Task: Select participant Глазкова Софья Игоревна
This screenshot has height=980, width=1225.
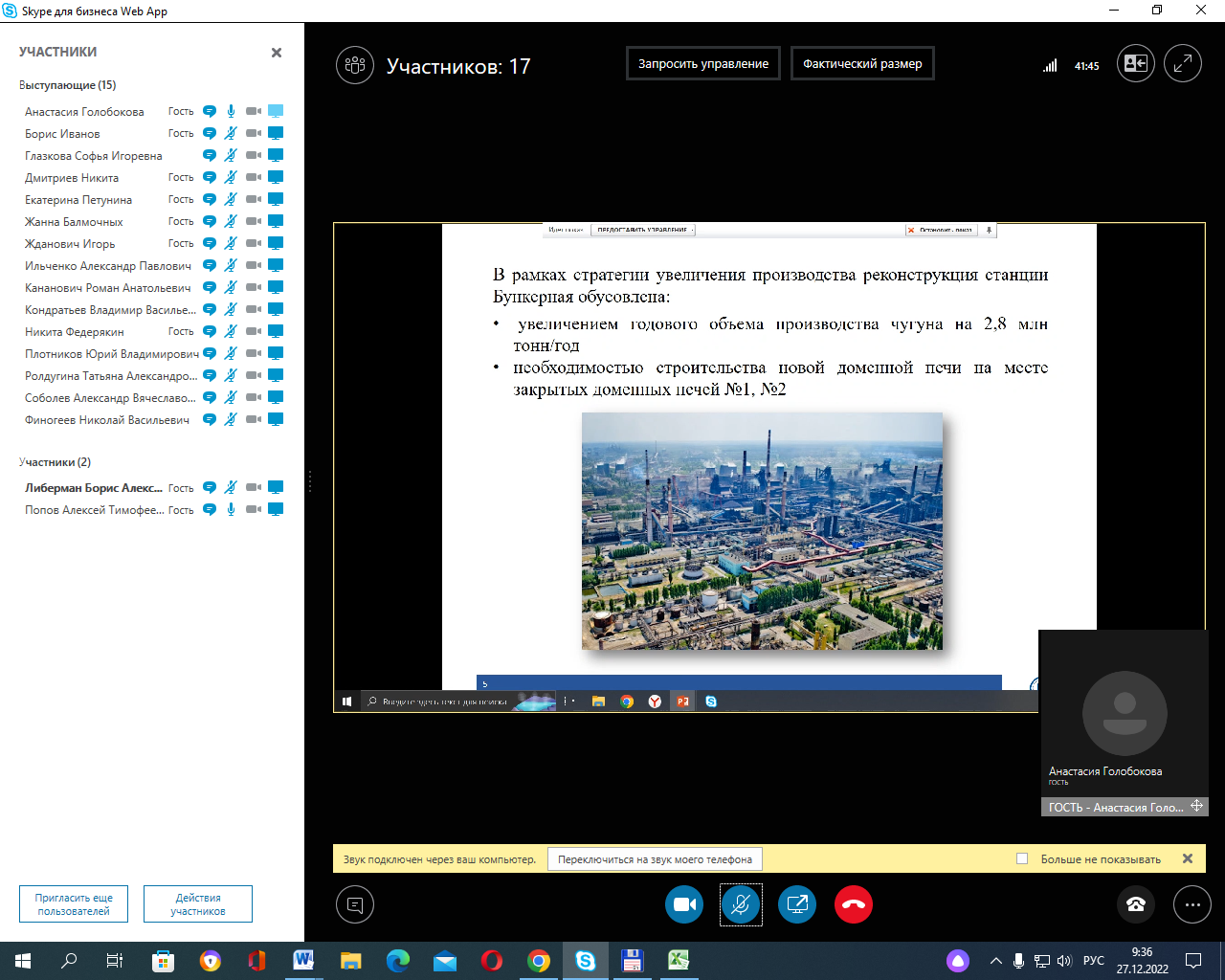Action: coord(94,156)
